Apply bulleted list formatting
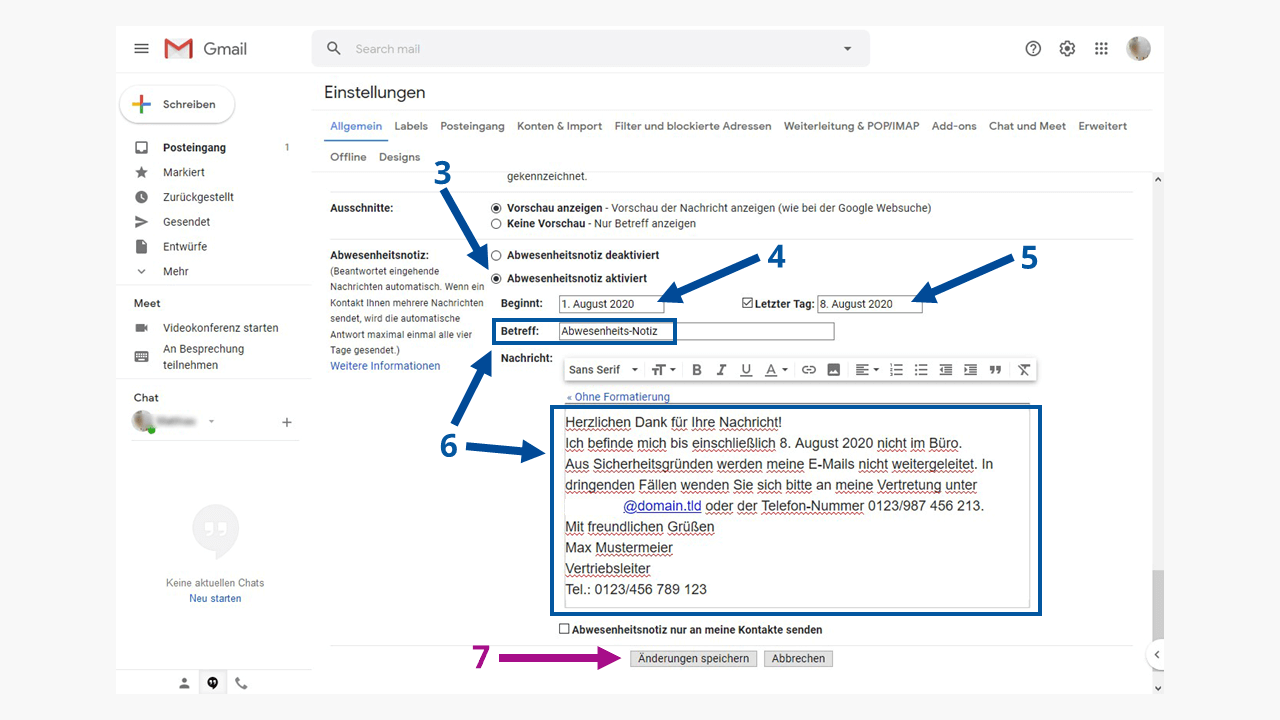Viewport: 1280px width, 720px height. [x=921, y=370]
